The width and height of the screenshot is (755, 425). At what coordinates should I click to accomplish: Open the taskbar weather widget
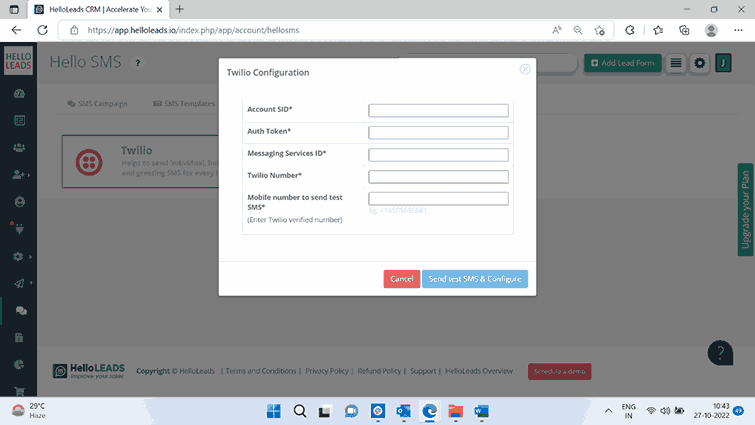29,411
